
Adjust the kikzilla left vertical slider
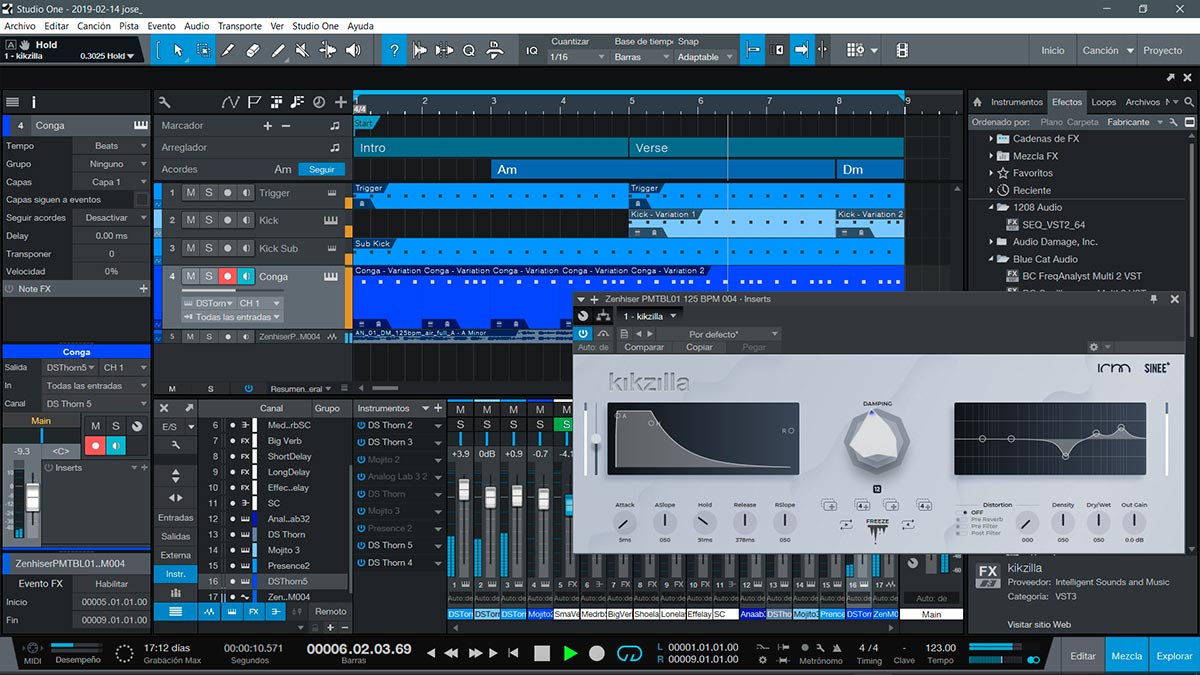click(x=597, y=439)
